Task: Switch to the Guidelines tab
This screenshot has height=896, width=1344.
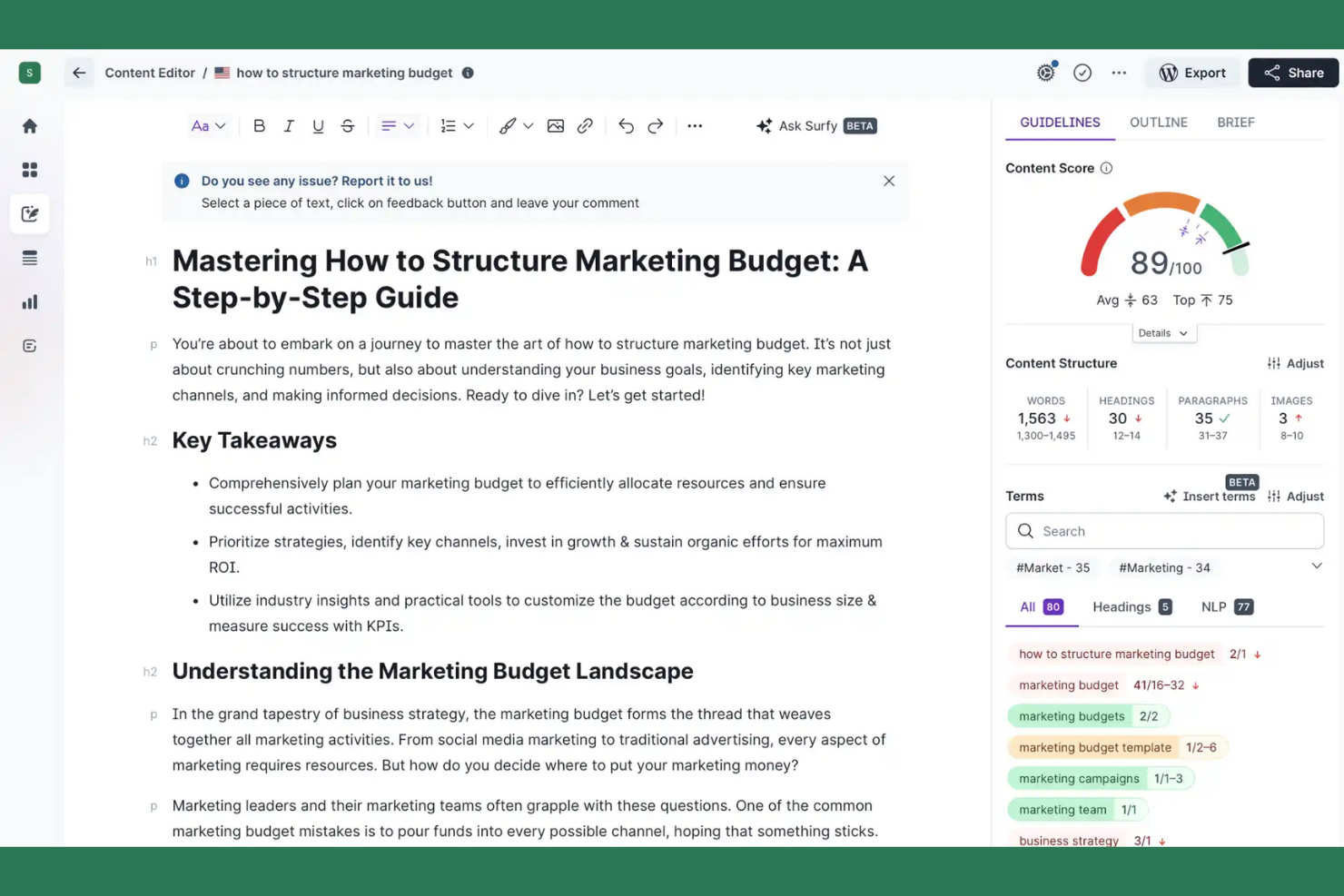Action: coord(1060,123)
